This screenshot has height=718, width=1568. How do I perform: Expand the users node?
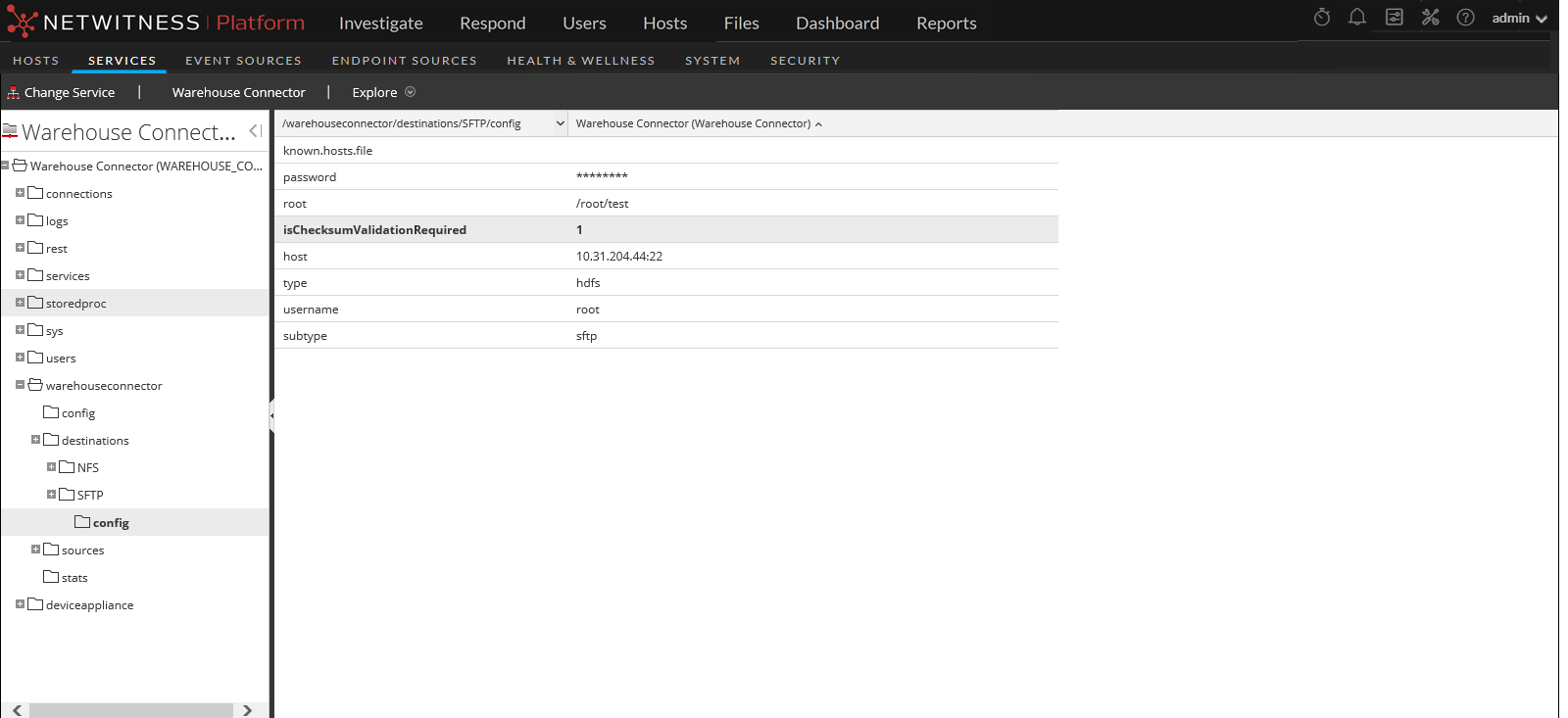[20, 358]
